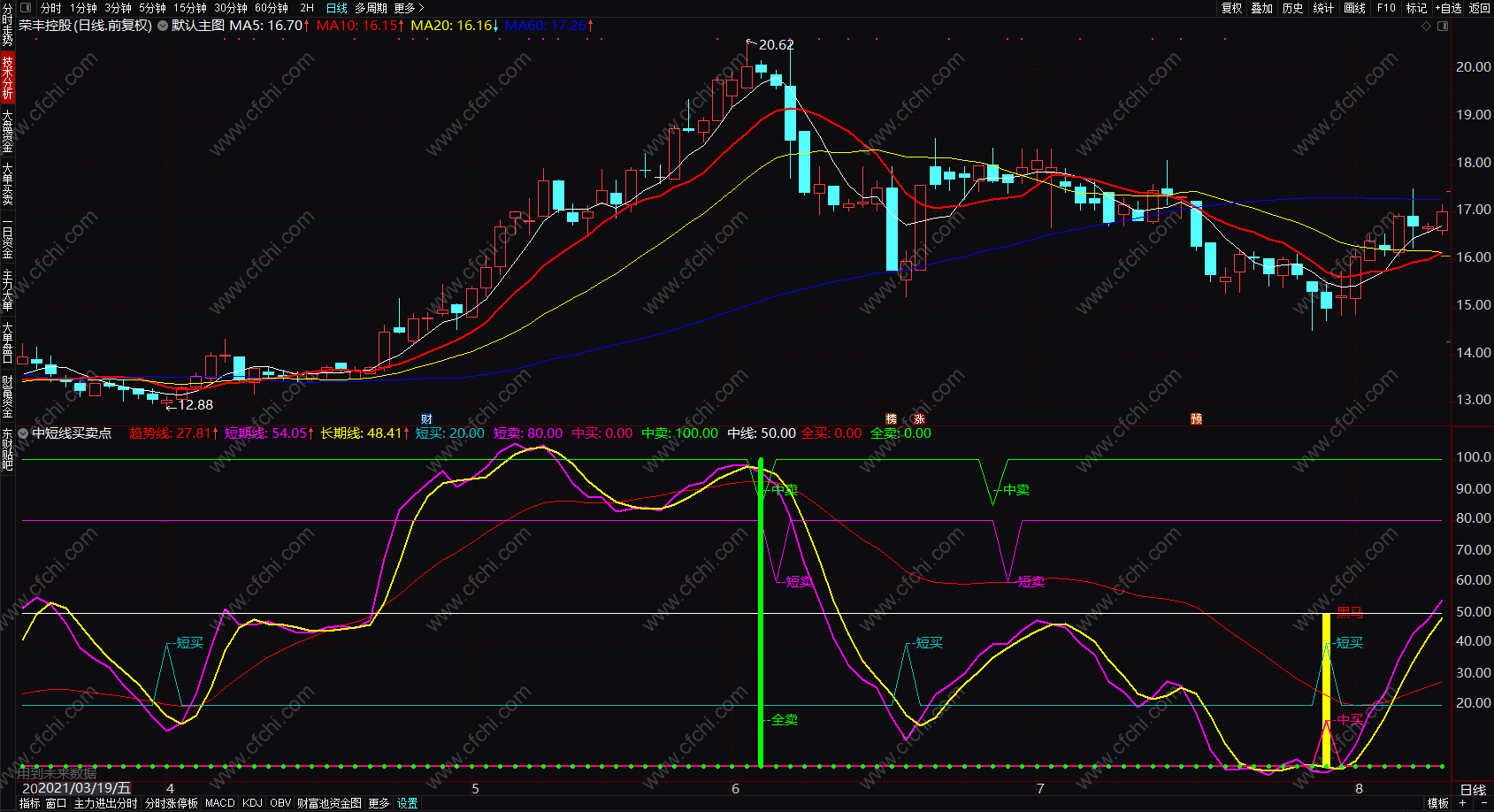Select the 日线 daily period tab
The height and width of the screenshot is (812, 1494).
(337, 8)
